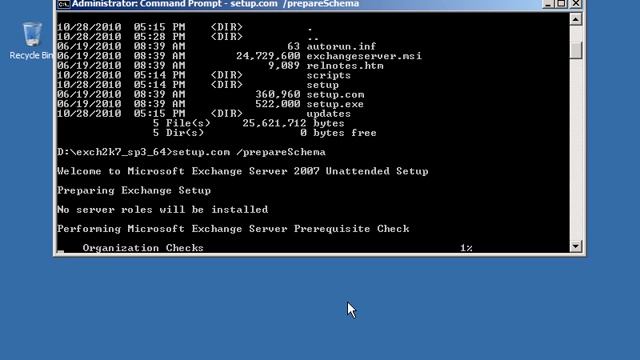Click the '25,621,712 bytes' total line

coord(293,123)
